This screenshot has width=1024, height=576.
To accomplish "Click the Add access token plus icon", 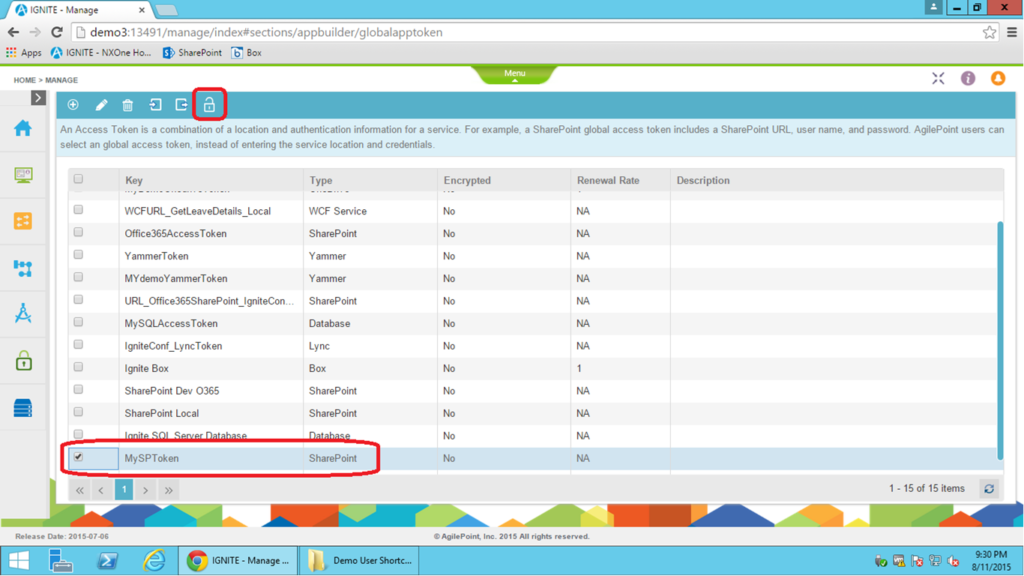I will 72,104.
